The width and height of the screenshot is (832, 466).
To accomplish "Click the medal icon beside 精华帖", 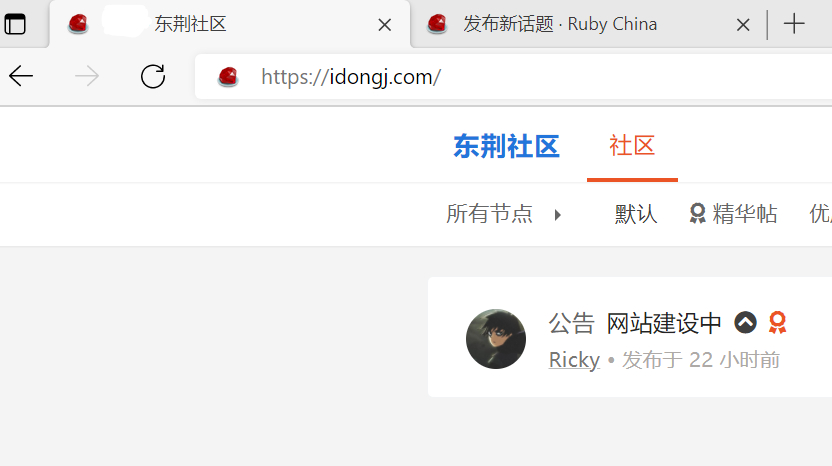I will 697,214.
